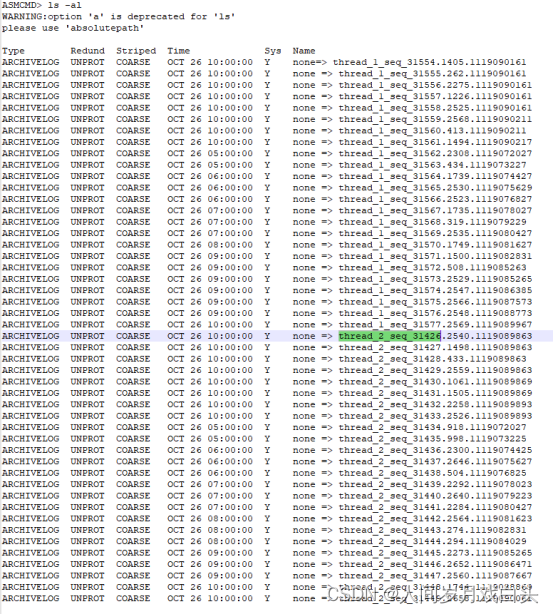554x614 pixels.
Task: Click file name thread_1_seq_31559.2568
Action: (x=435, y=119)
